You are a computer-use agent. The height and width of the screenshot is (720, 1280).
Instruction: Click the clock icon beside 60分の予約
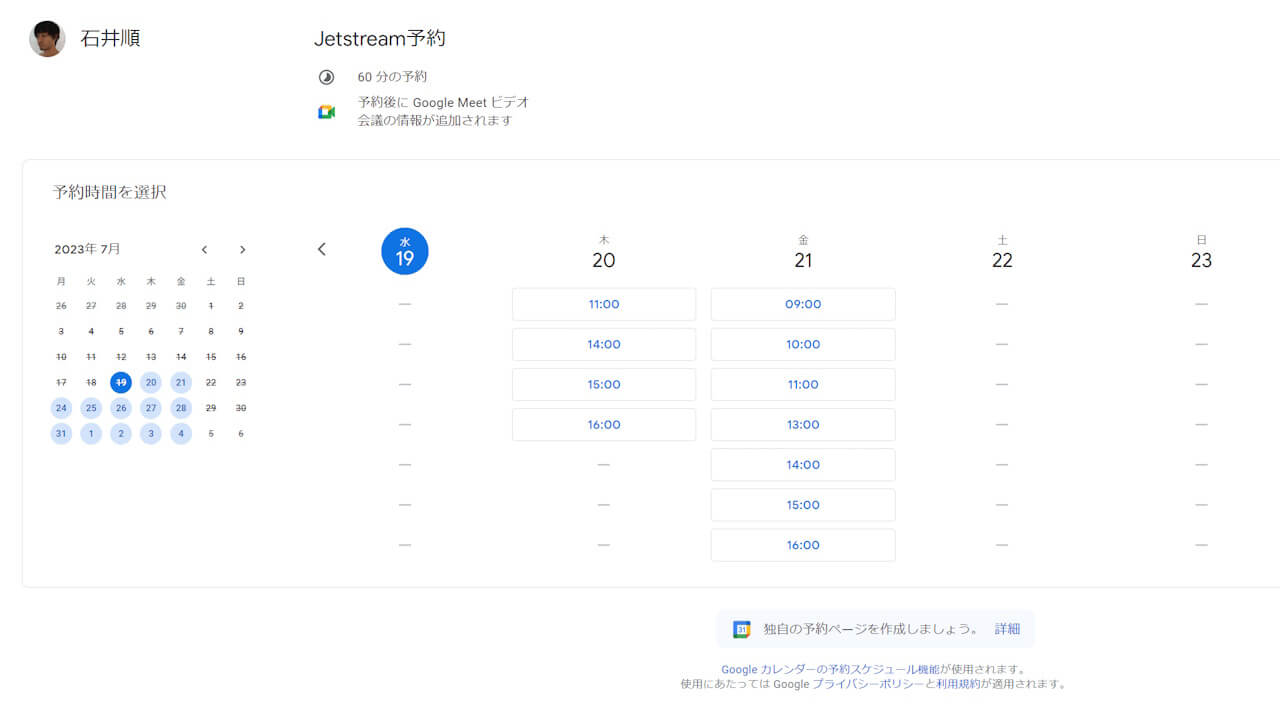click(326, 76)
